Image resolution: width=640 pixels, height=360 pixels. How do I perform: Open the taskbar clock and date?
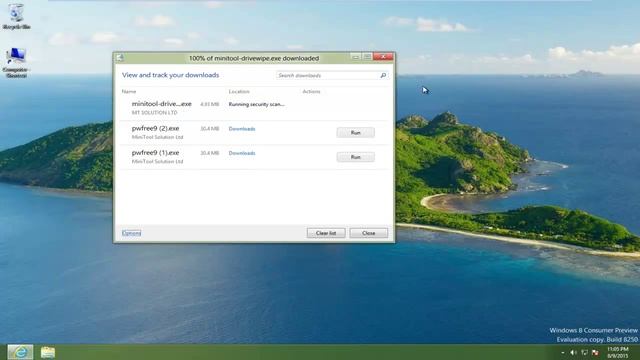(618, 352)
